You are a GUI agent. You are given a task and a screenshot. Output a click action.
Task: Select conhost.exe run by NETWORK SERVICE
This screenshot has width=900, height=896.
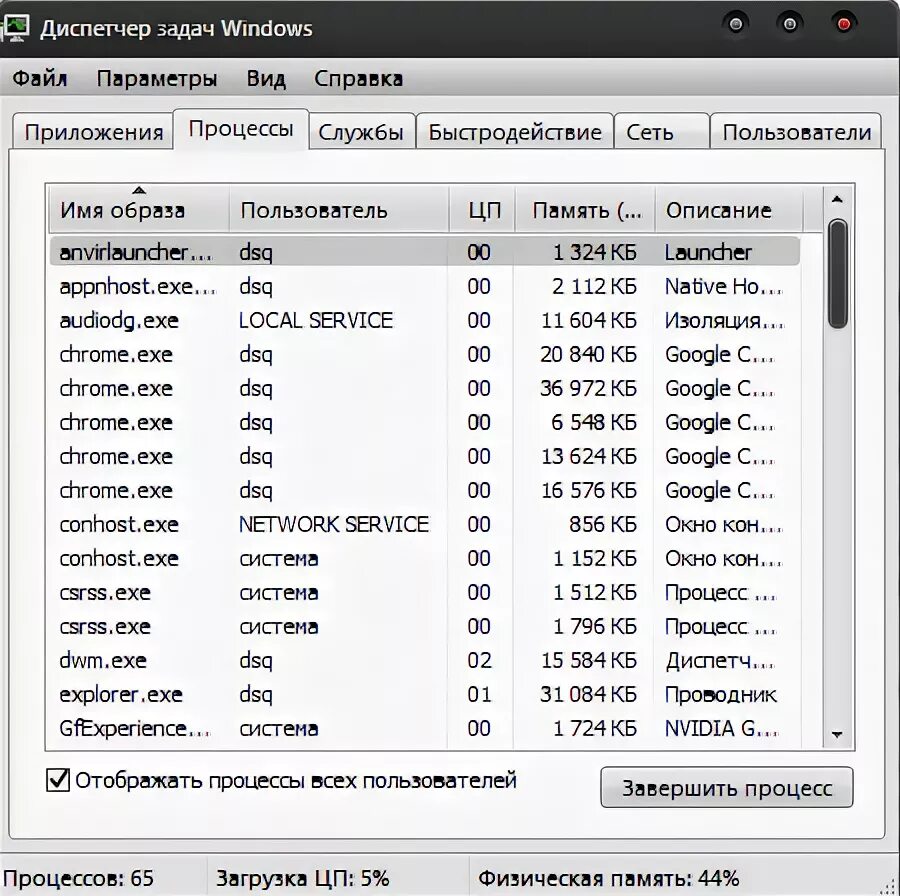[425, 524]
